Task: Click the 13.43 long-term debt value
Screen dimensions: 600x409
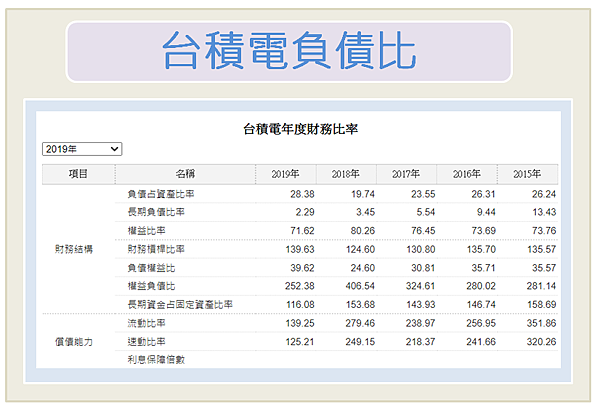Action: (x=544, y=212)
